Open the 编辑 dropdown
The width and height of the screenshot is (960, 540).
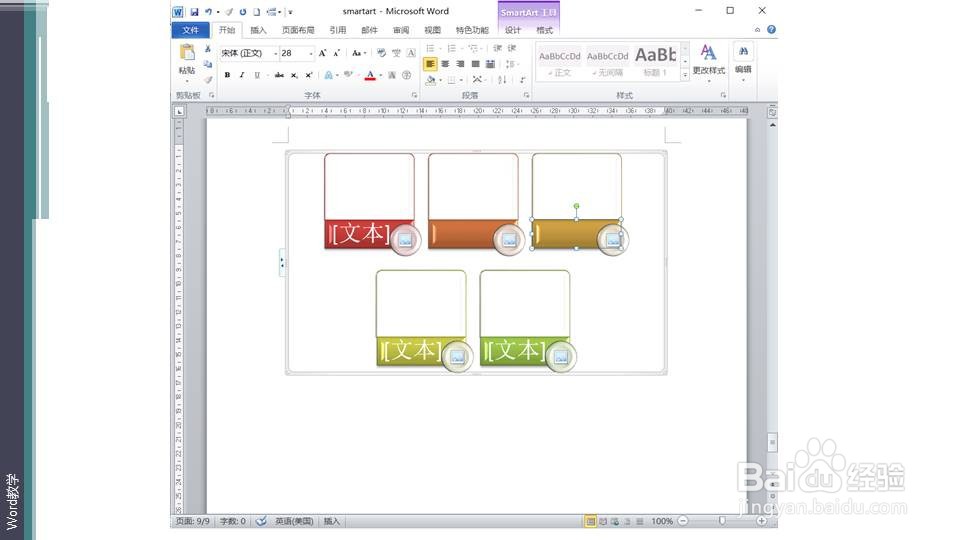coord(743,61)
